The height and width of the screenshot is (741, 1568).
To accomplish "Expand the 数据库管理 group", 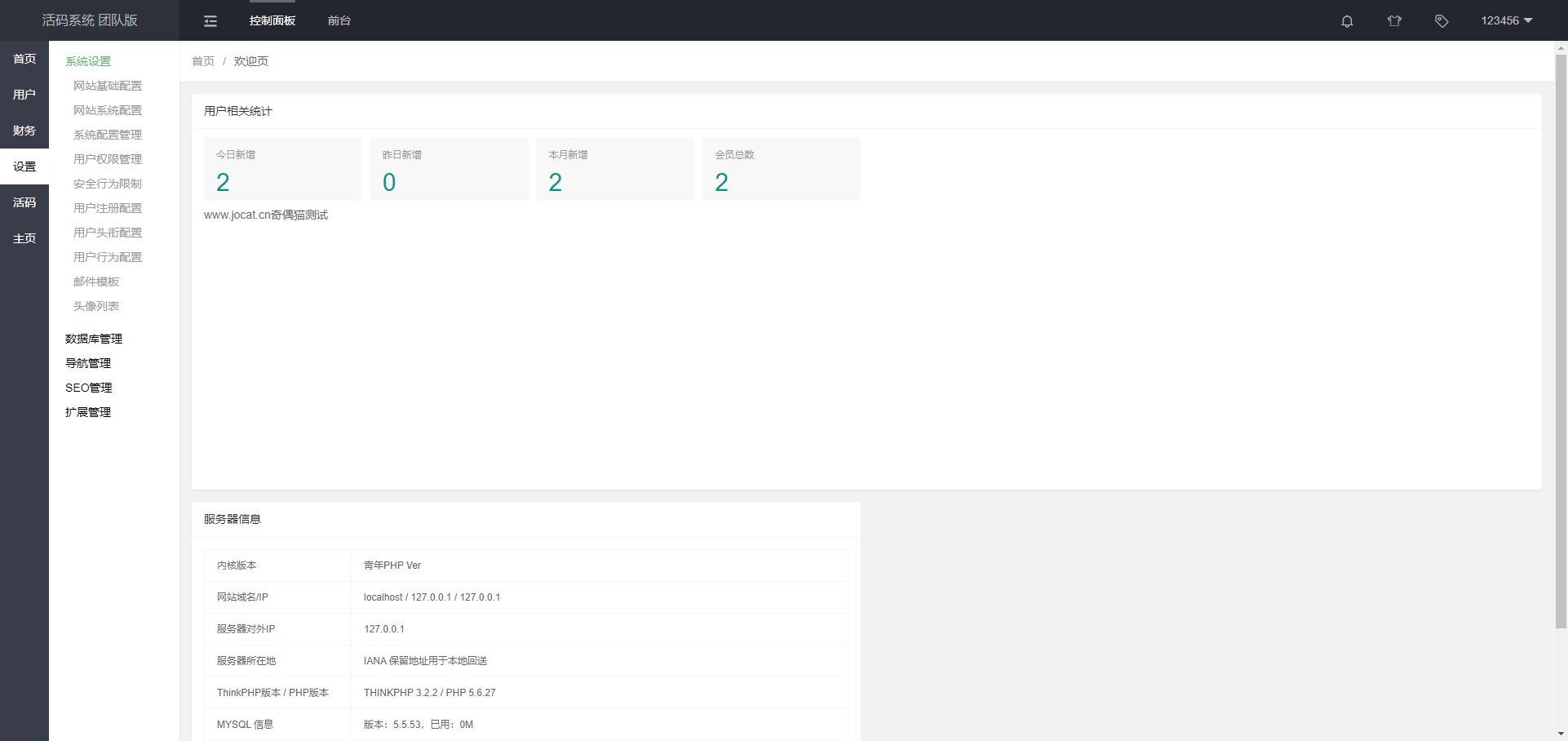I will pyautogui.click(x=94, y=339).
